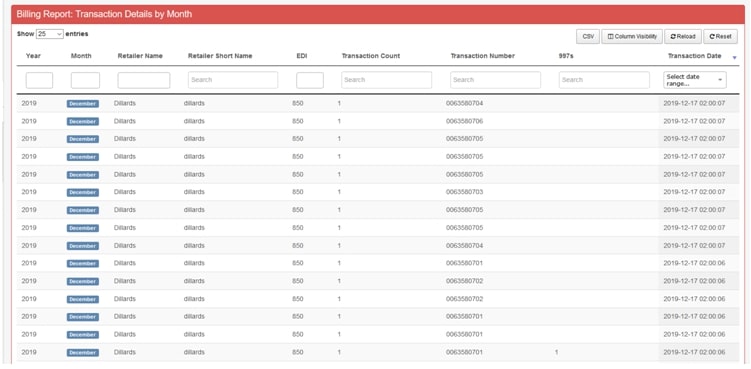Click the CSV export button

[588, 36]
